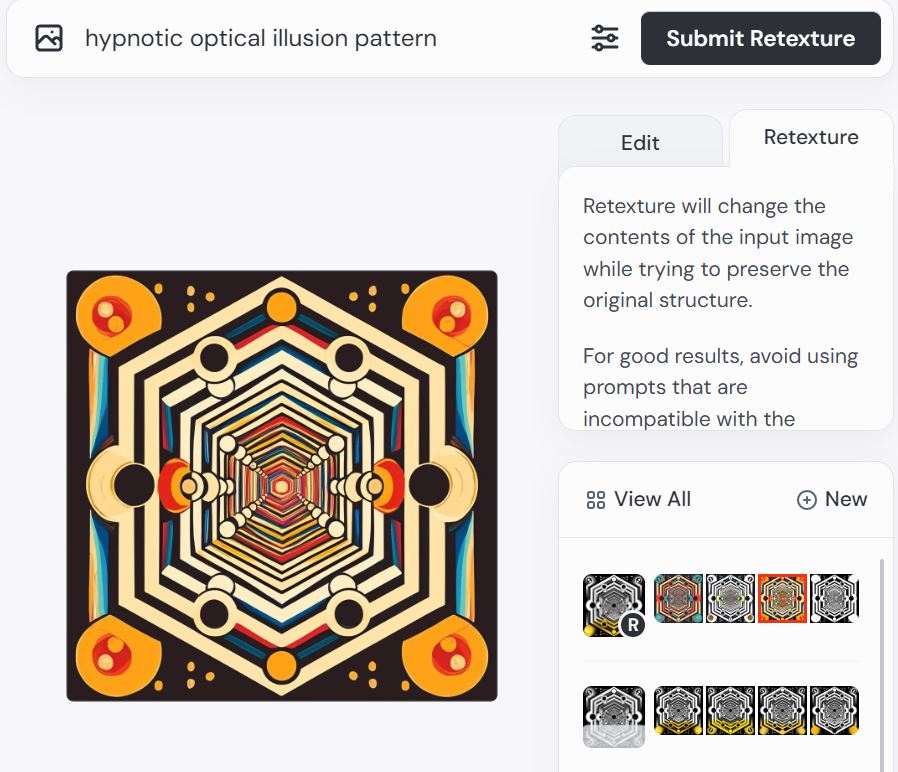This screenshot has width=898, height=772.
Task: Select the Retexture tab
Action: tap(811, 137)
